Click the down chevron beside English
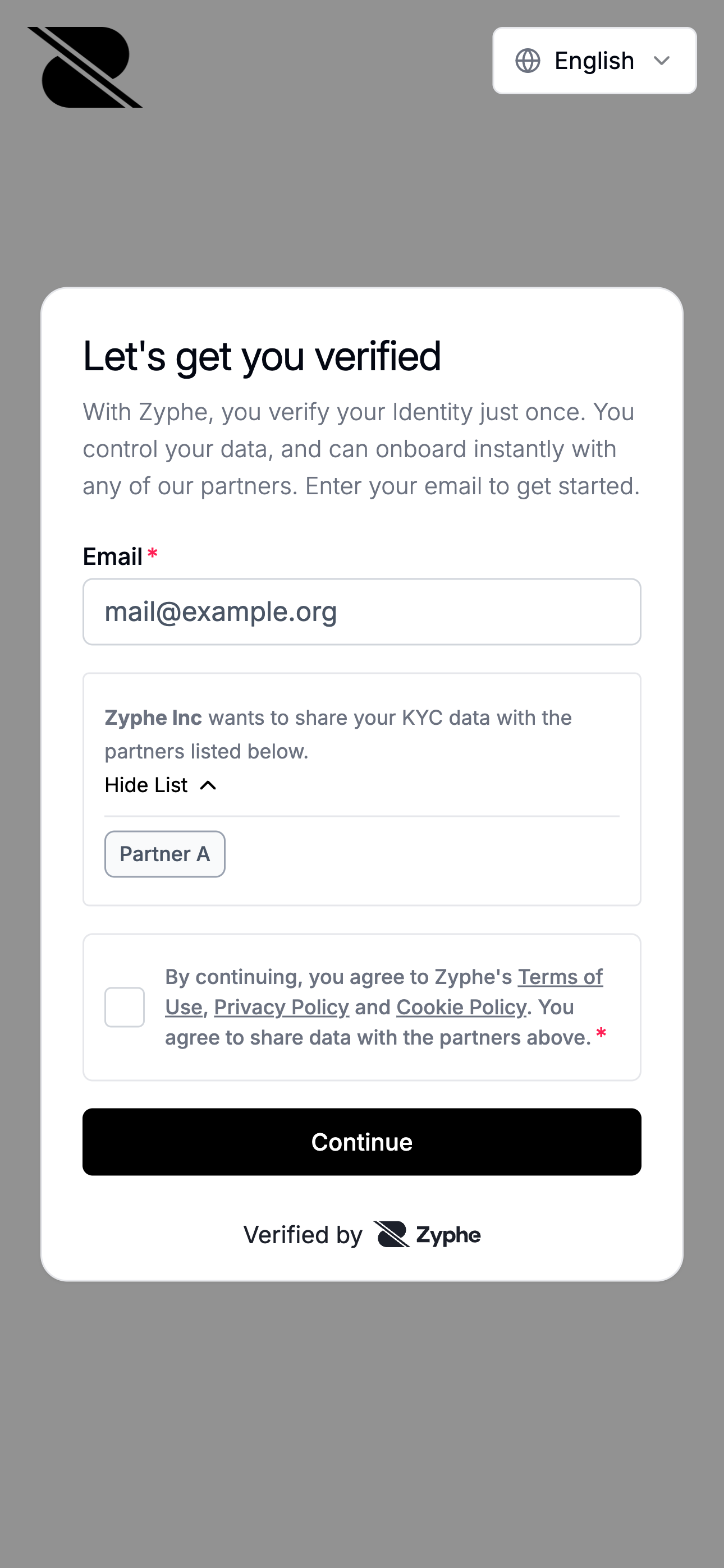The image size is (724, 1568). 661,61
